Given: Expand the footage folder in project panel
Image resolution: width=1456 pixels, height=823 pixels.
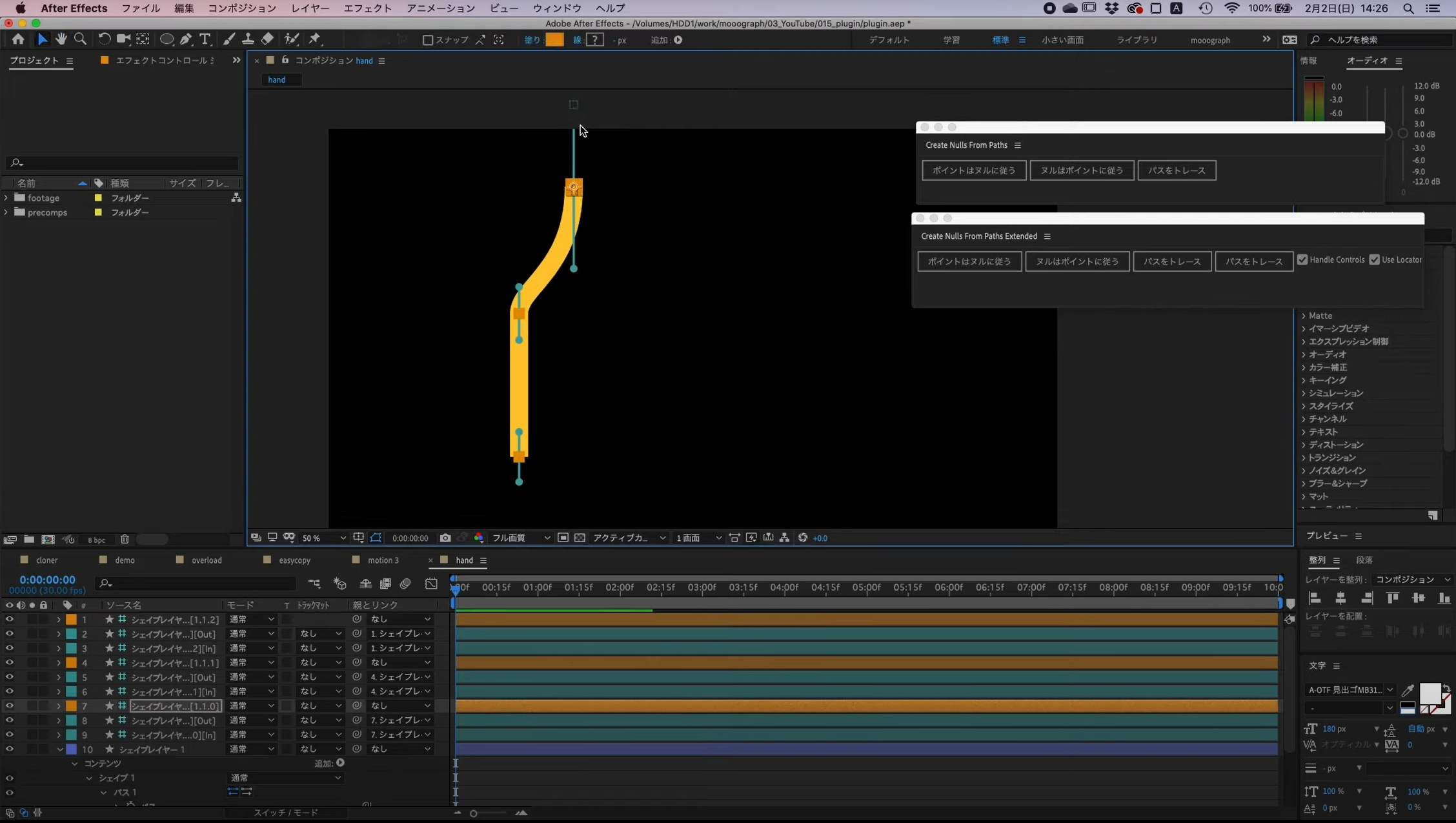Looking at the screenshot, I should [6, 198].
